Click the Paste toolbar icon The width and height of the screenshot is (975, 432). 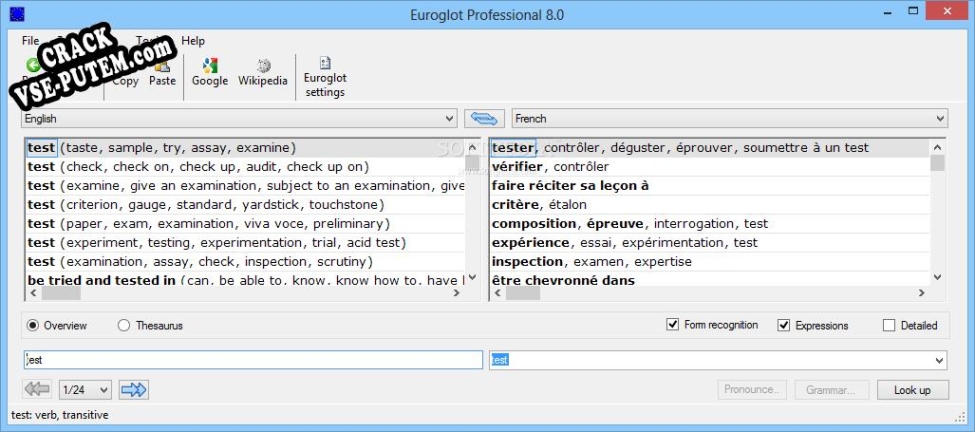pyautogui.click(x=162, y=72)
